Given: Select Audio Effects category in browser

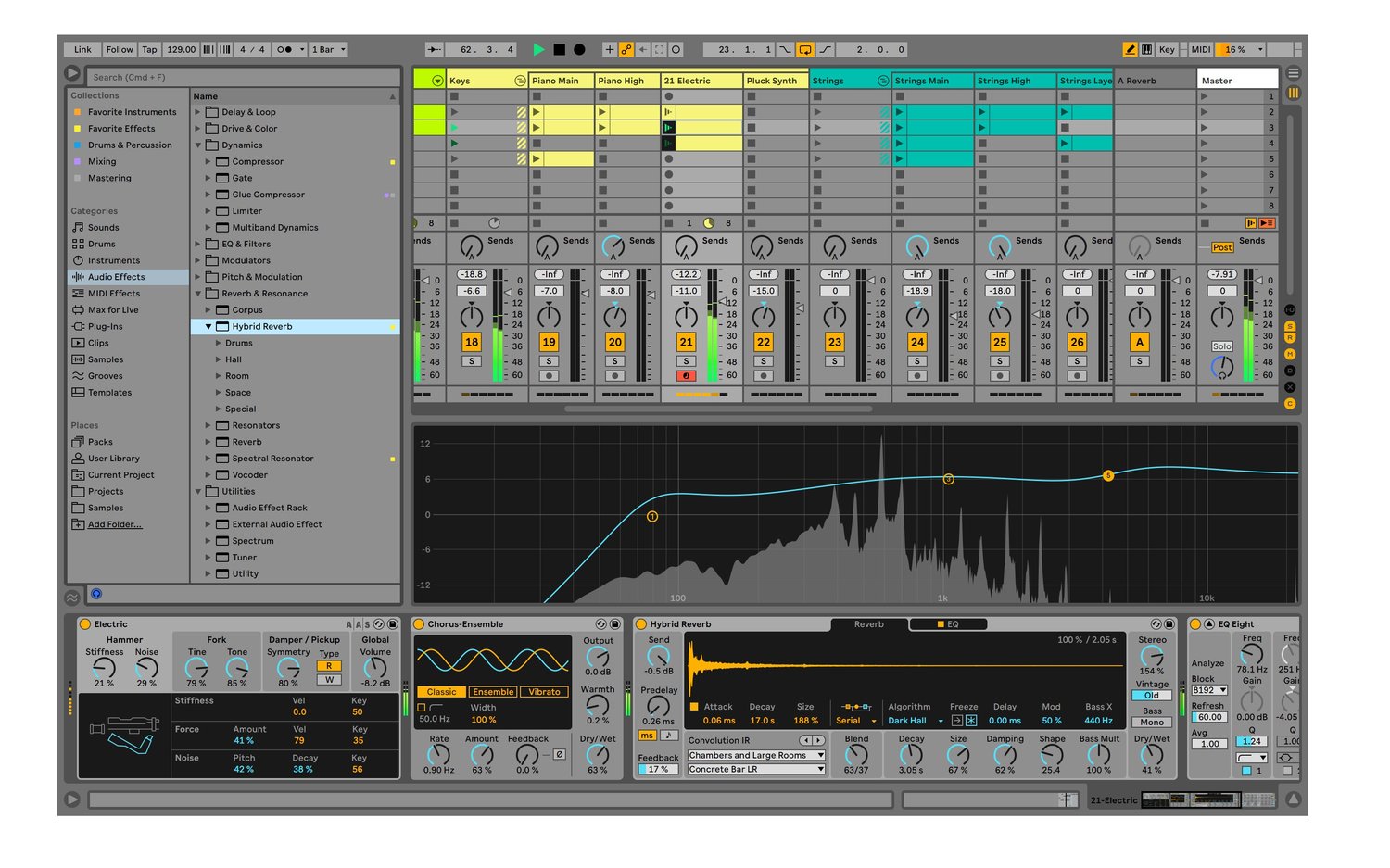Looking at the screenshot, I should coord(116,277).
